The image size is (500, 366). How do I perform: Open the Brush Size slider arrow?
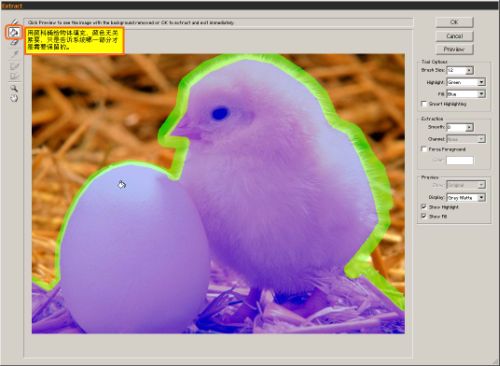click(x=469, y=70)
